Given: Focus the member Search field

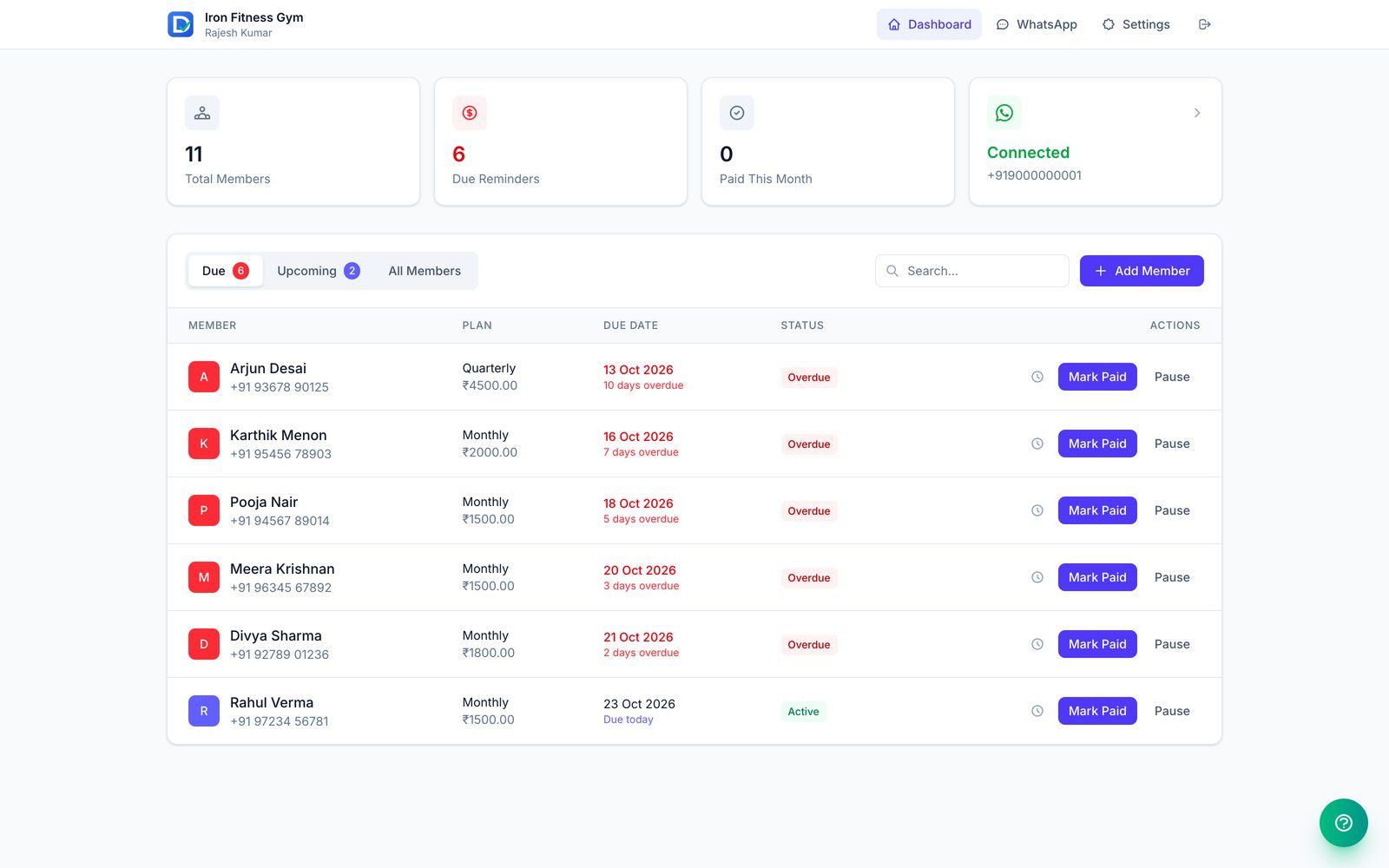Looking at the screenshot, I should point(972,271).
